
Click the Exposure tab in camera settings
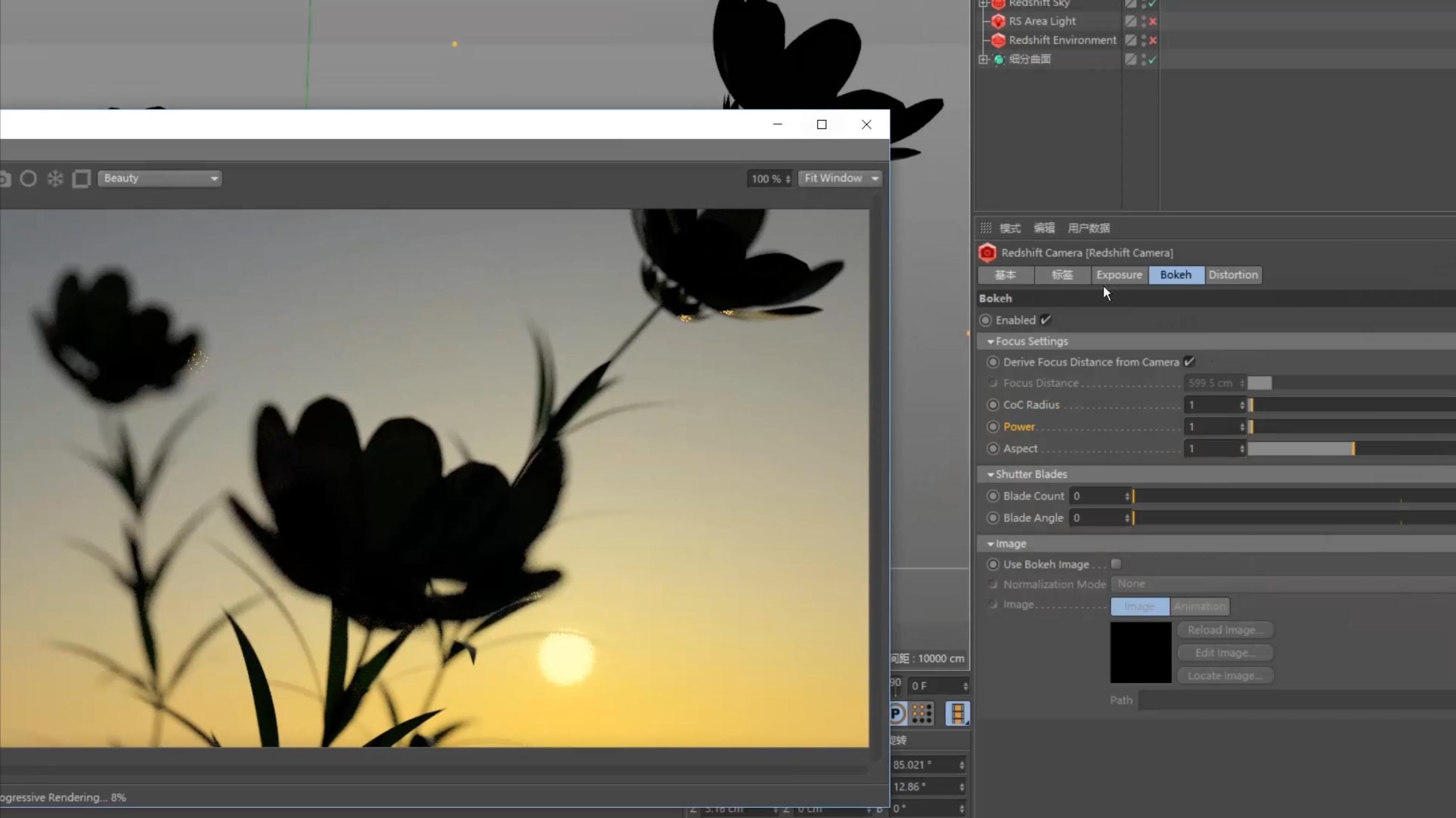[x=1118, y=274]
